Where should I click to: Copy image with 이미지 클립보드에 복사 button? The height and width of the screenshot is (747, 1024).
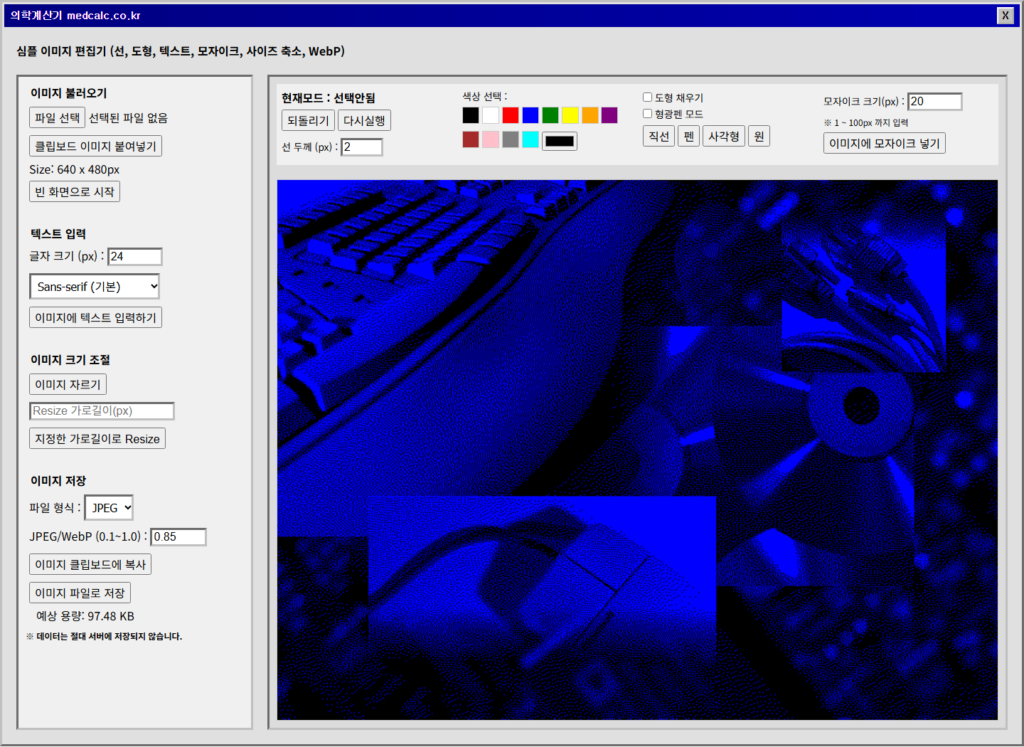point(90,564)
